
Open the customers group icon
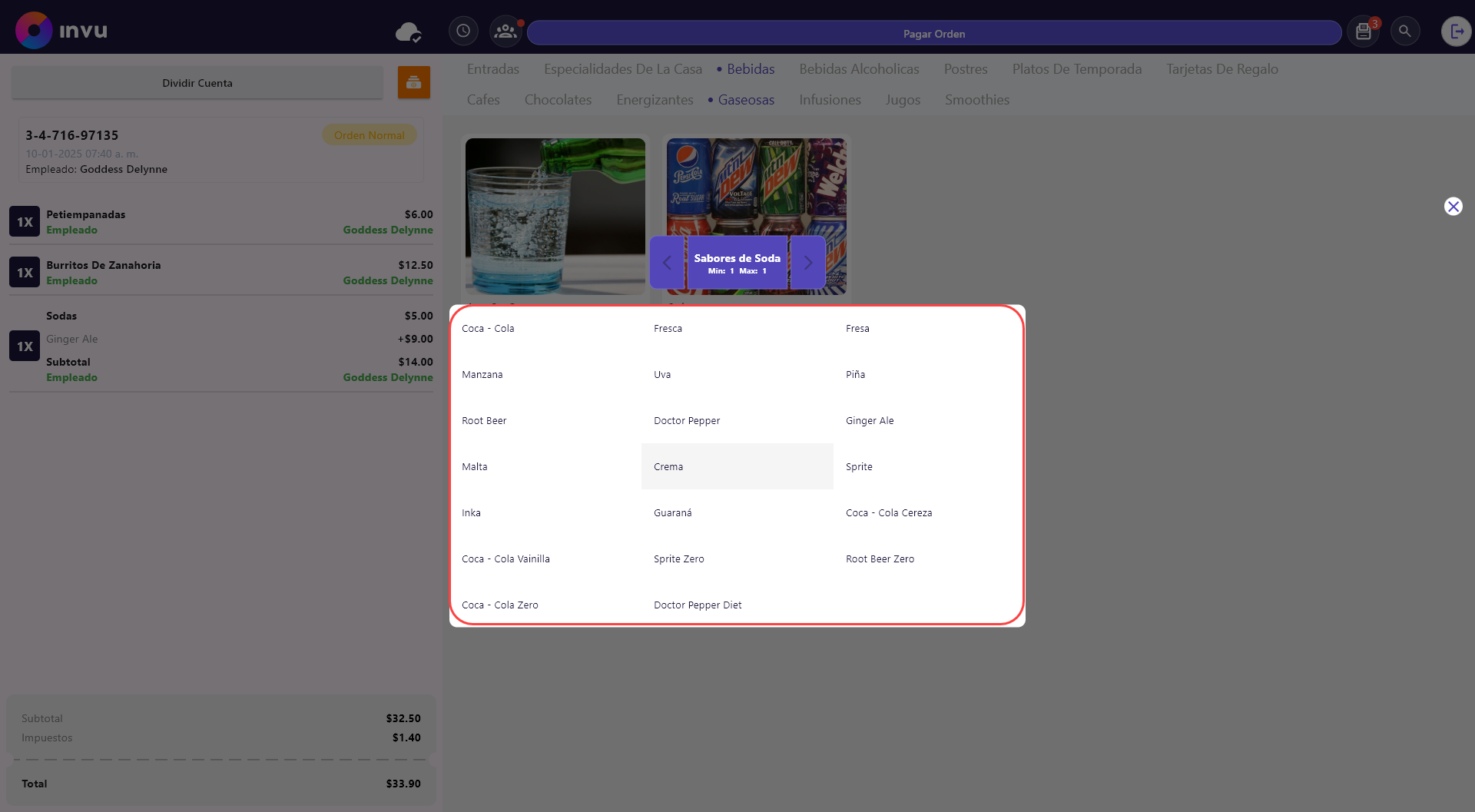point(505,31)
